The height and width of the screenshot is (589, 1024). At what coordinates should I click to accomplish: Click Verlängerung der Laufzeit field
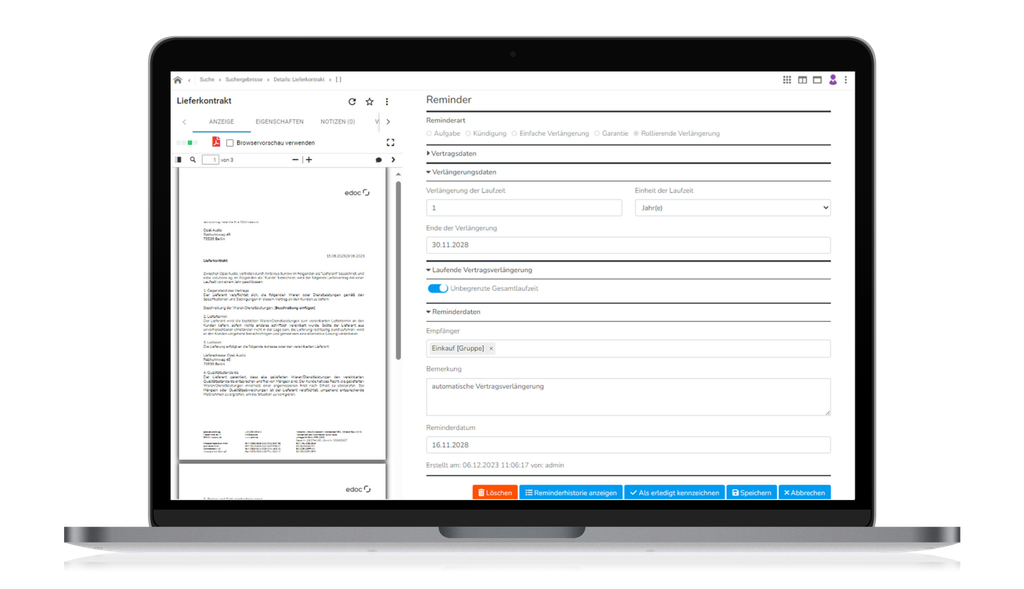524,208
